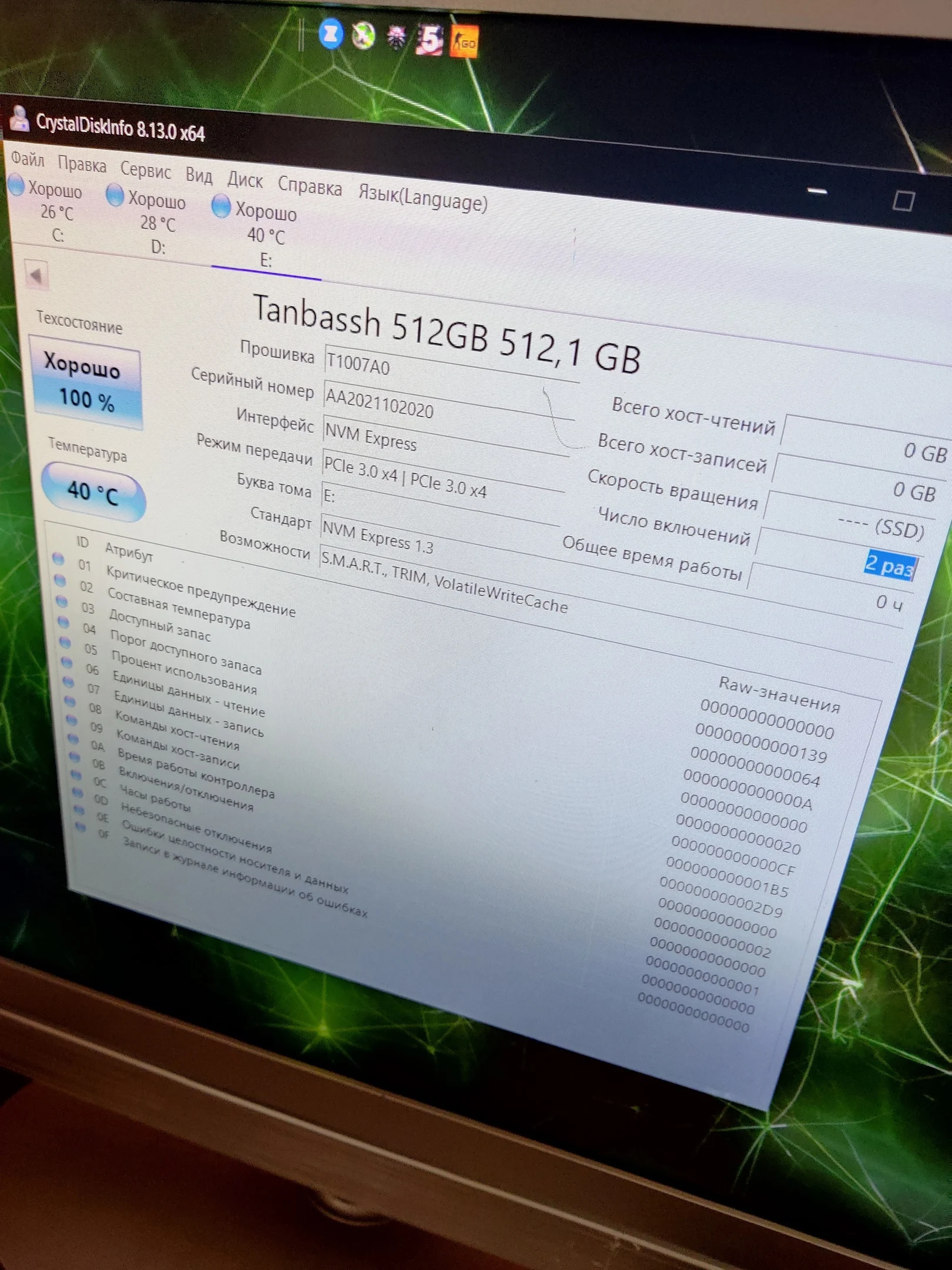
Task: Select the "Доступный запас" attribute row
Action: point(160,624)
